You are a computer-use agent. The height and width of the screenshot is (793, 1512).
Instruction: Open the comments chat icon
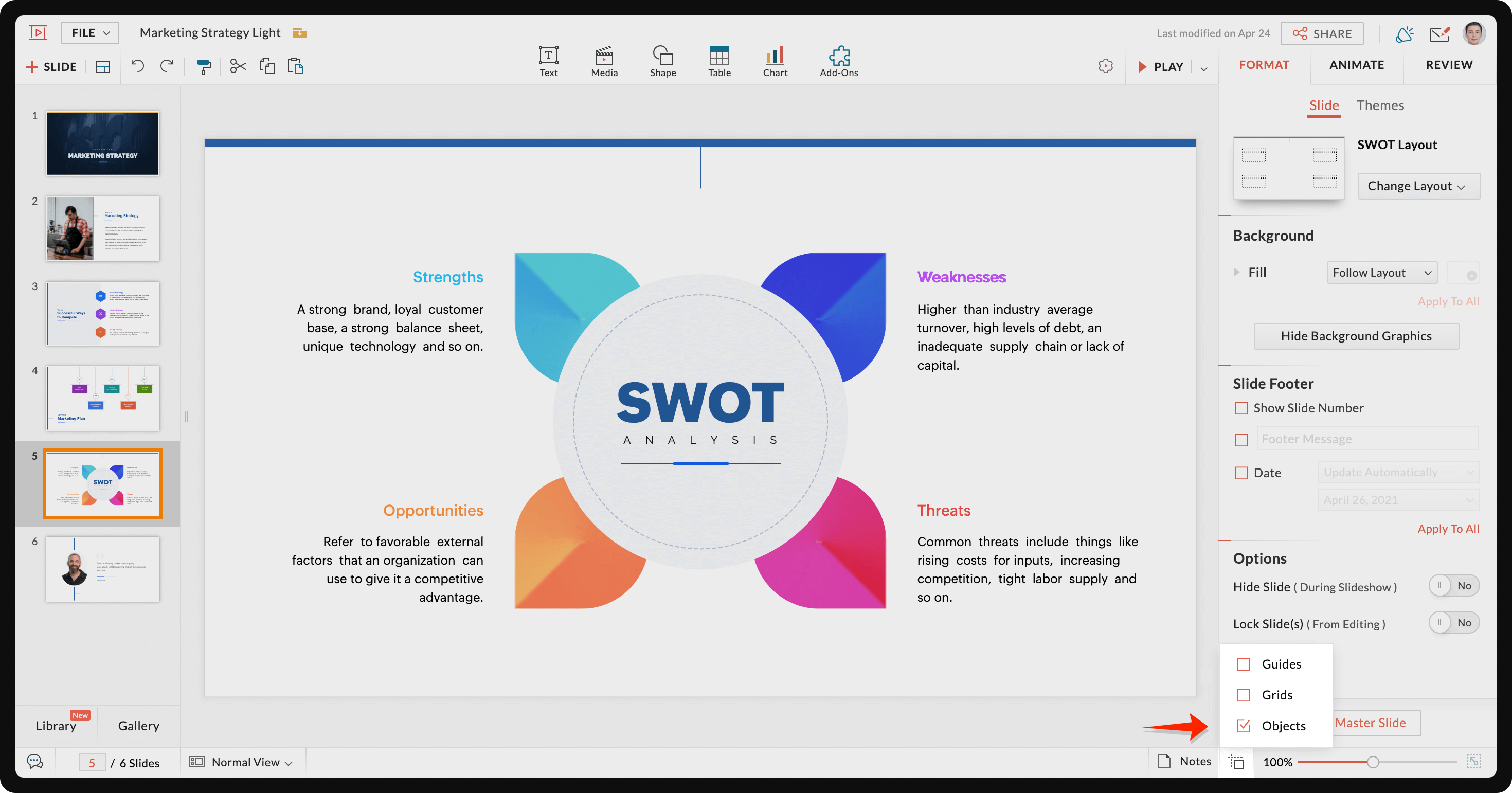tap(35, 762)
